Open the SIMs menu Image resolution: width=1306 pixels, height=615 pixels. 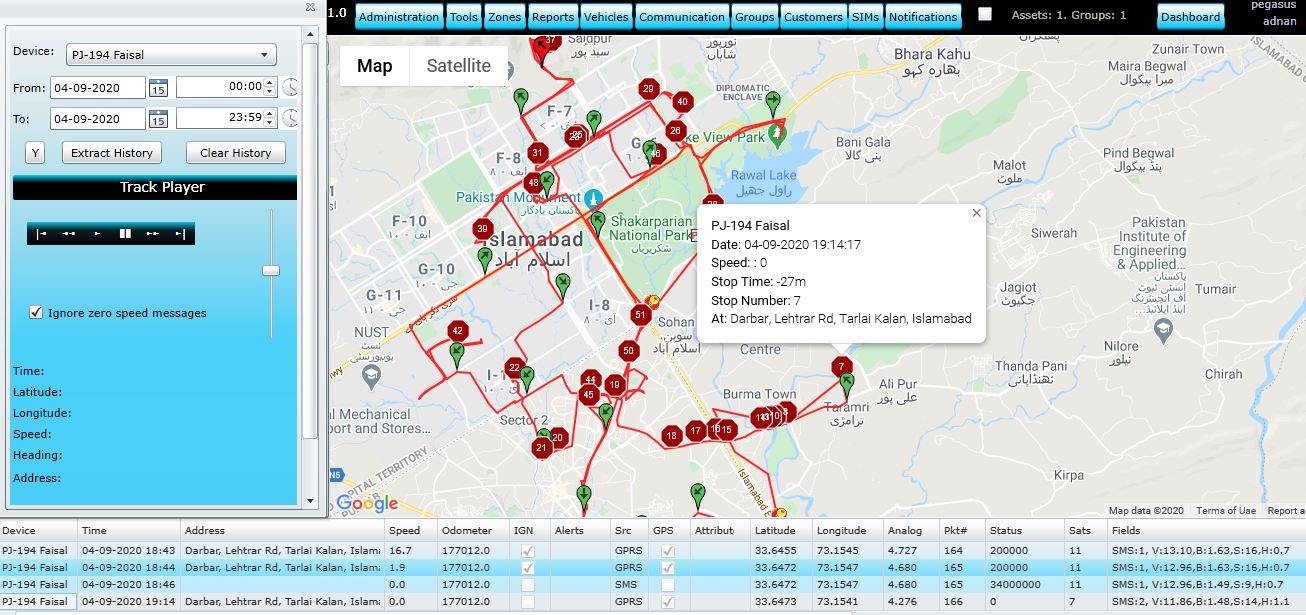click(x=865, y=17)
